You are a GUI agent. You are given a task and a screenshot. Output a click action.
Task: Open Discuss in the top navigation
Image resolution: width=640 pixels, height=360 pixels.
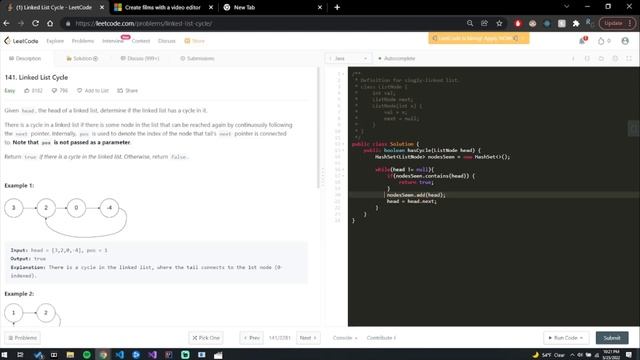click(167, 41)
